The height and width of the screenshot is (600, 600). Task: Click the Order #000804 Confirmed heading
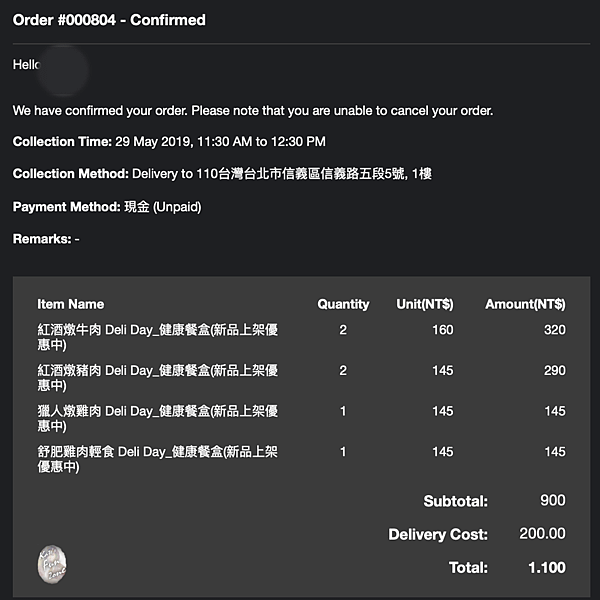click(109, 20)
